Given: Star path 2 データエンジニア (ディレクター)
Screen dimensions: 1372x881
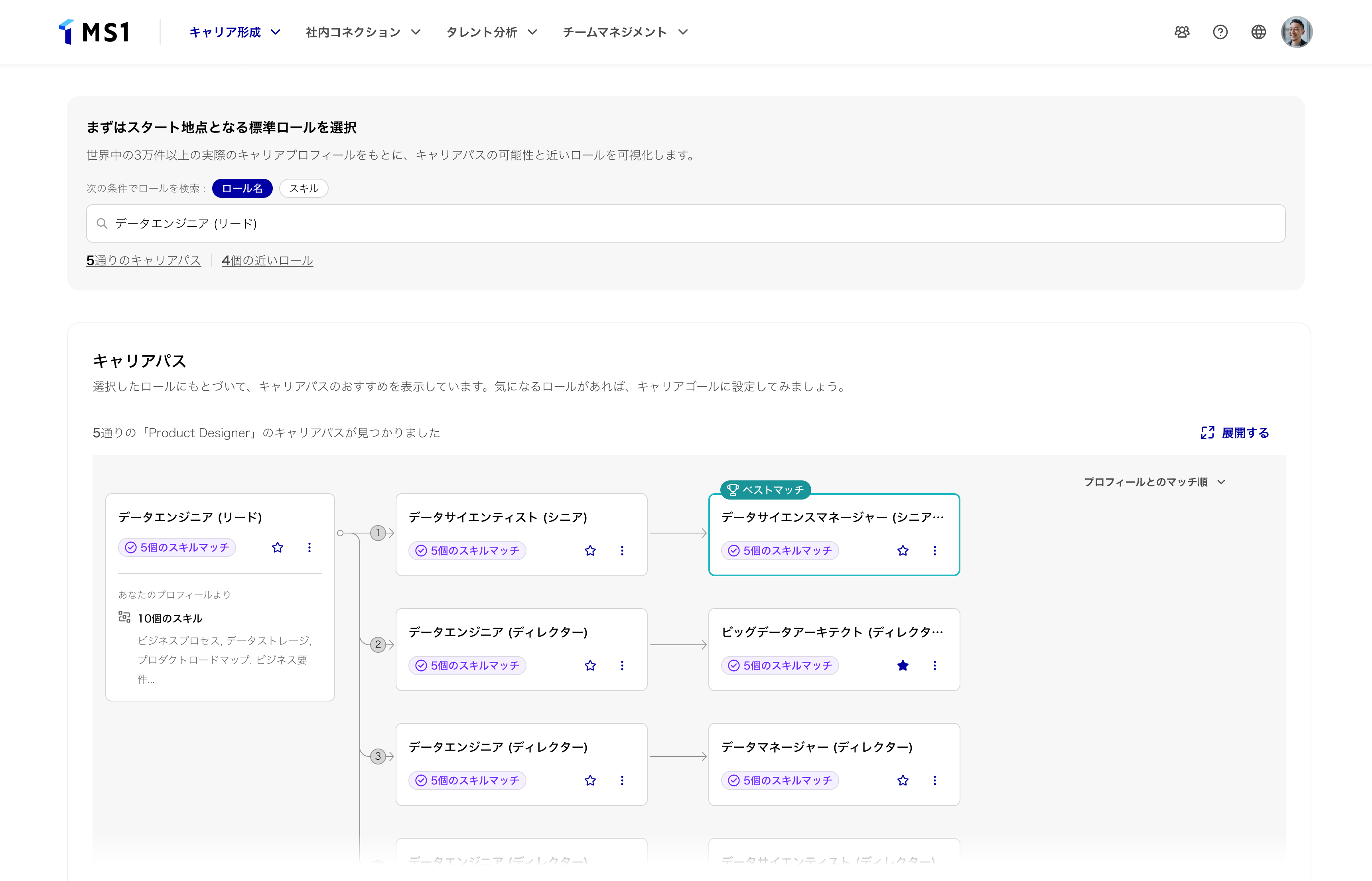Looking at the screenshot, I should pos(590,665).
